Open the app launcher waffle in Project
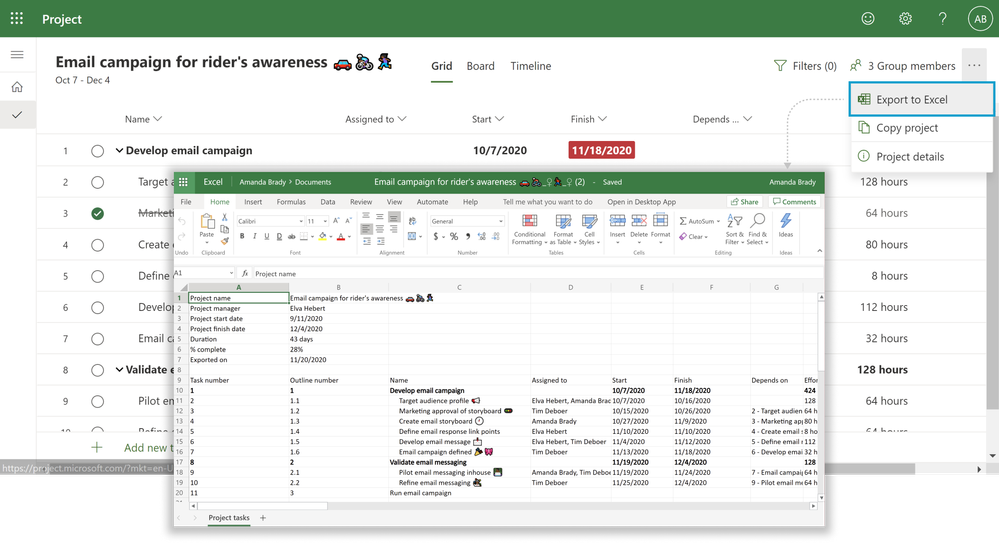 tap(17, 18)
